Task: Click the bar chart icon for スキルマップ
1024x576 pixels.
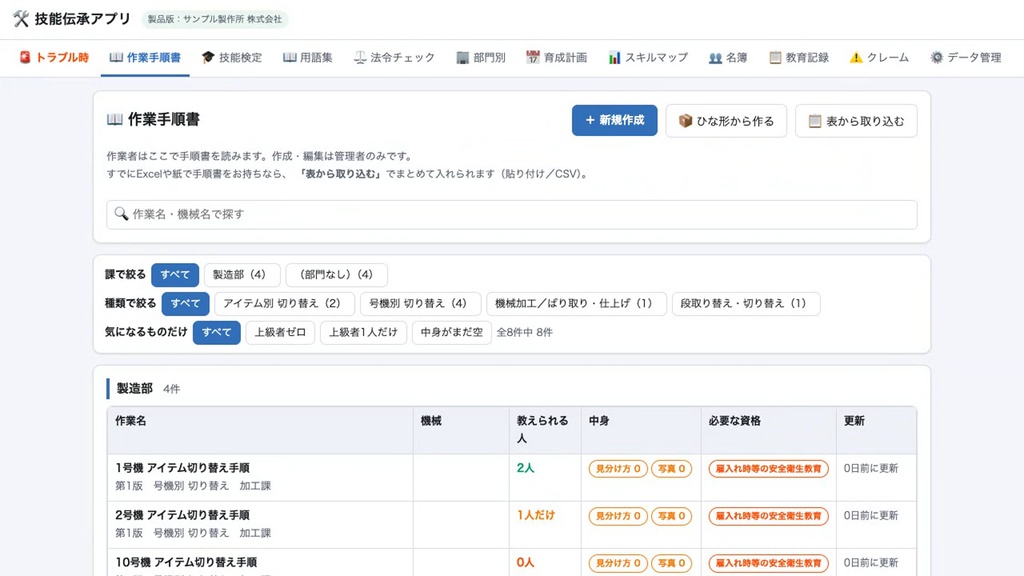Action: coord(615,57)
